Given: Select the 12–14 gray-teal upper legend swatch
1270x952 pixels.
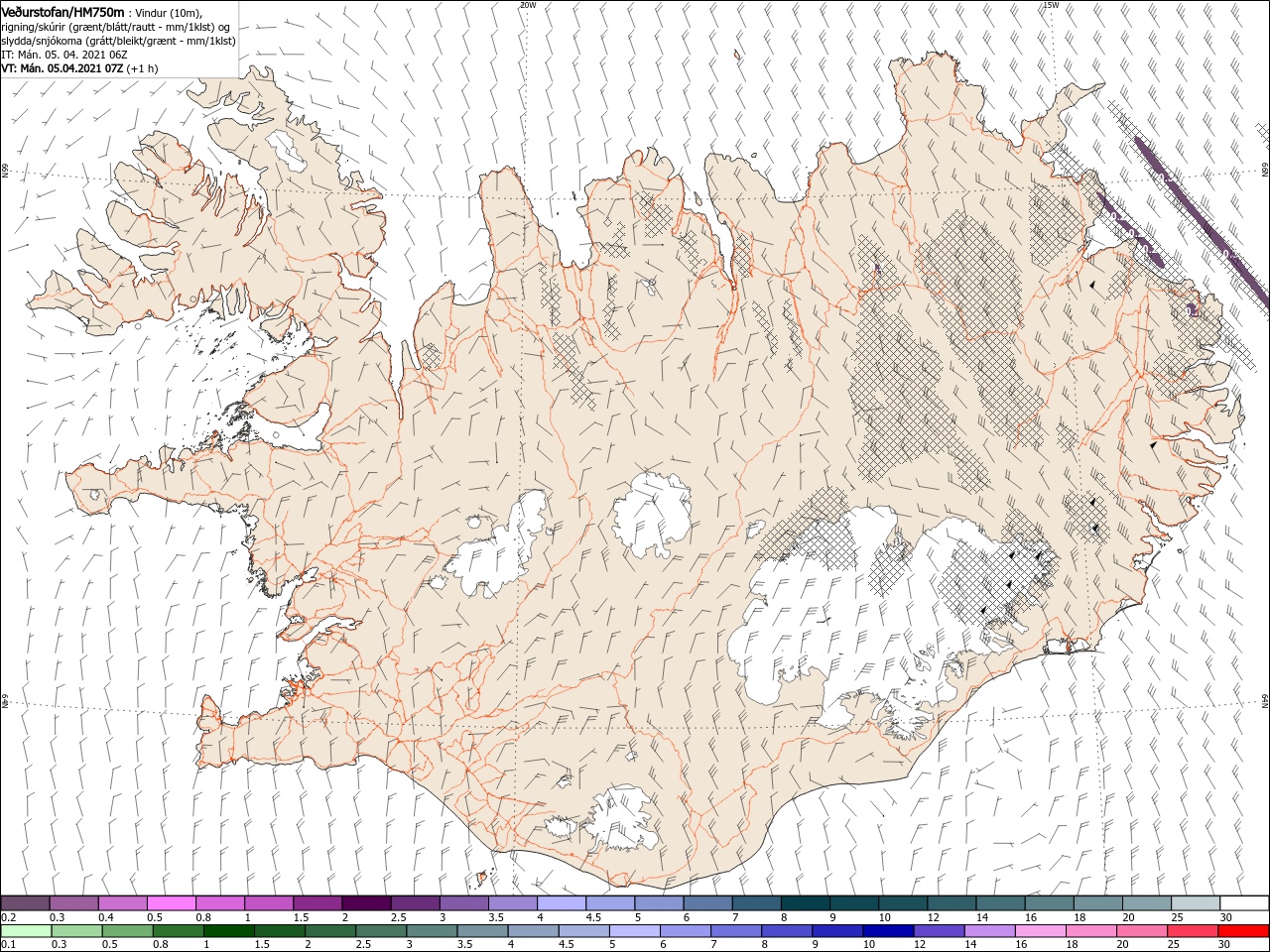Looking at the screenshot, I should coord(952,903).
